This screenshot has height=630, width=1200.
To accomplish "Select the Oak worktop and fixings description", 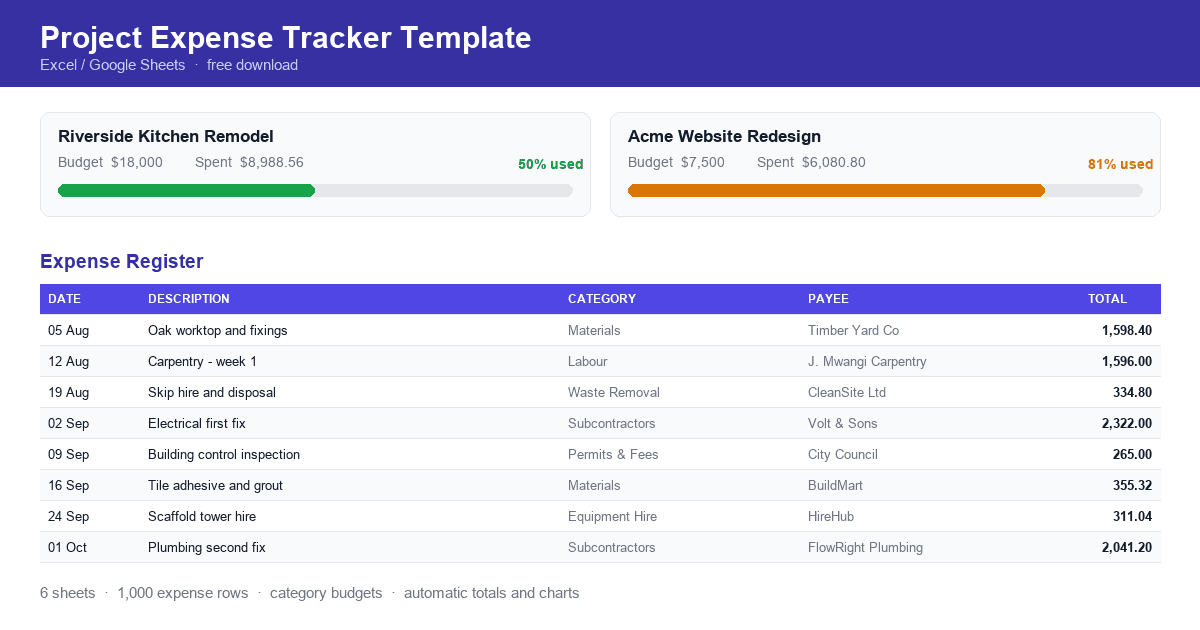I will pos(218,330).
